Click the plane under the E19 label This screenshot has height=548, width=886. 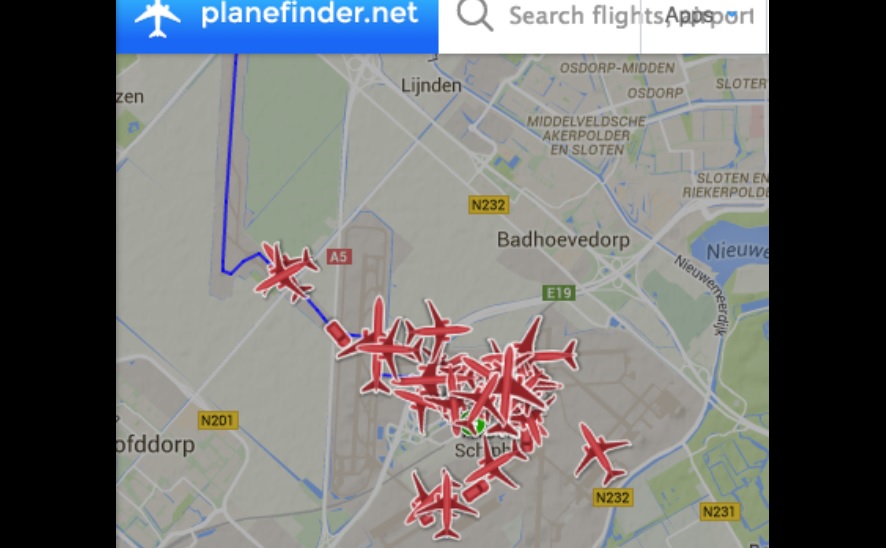click(x=544, y=346)
